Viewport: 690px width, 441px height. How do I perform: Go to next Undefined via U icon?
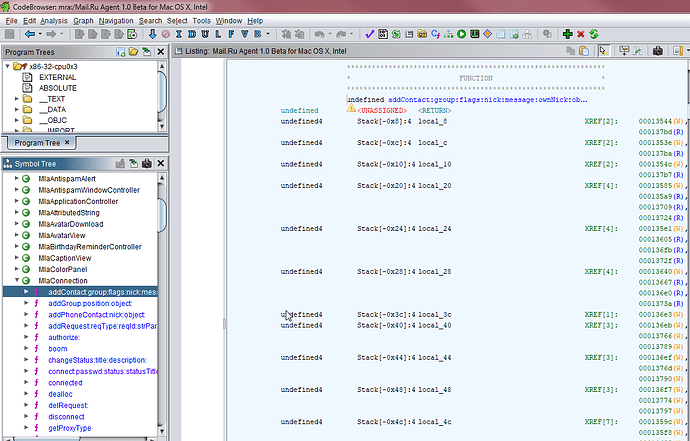[x=205, y=34]
